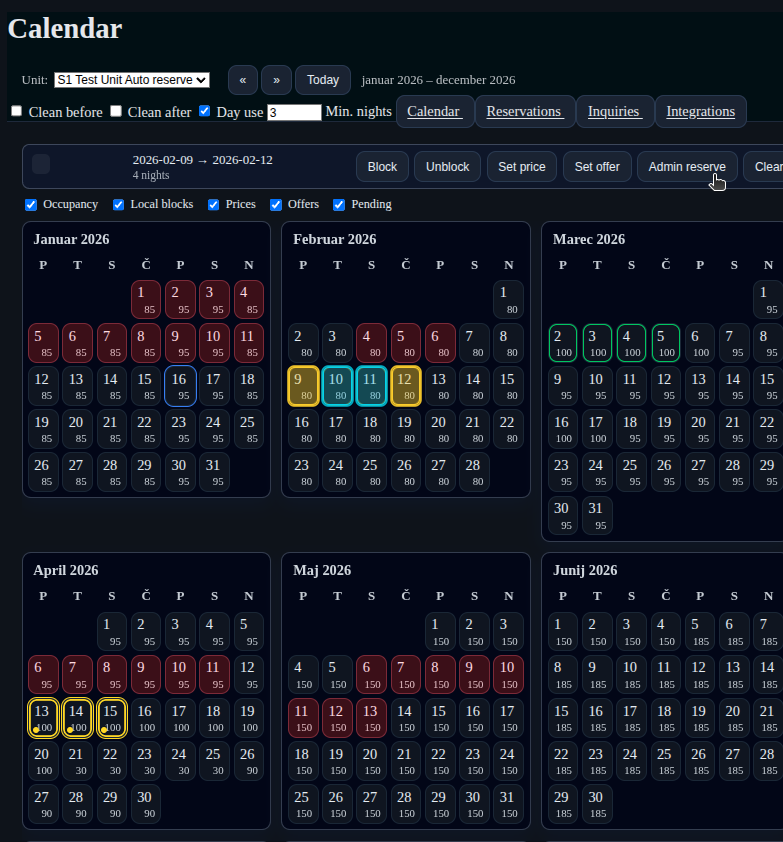Click the Min. nights input field
The image size is (783, 842).
tap(294, 113)
